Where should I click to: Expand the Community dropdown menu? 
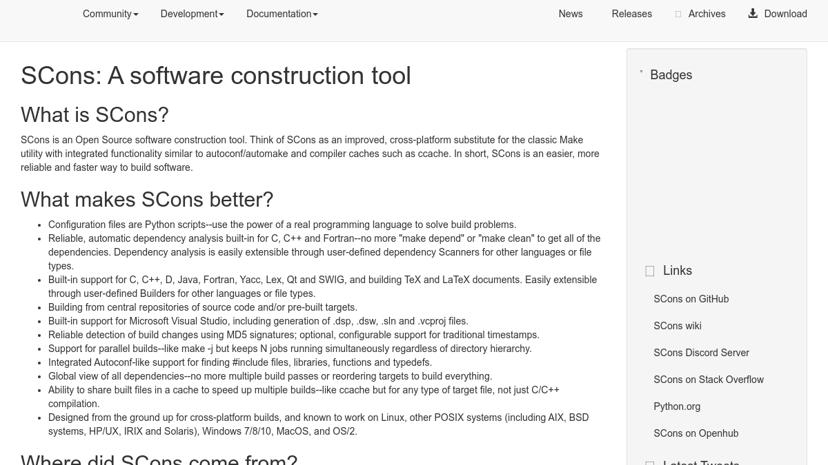pos(110,14)
